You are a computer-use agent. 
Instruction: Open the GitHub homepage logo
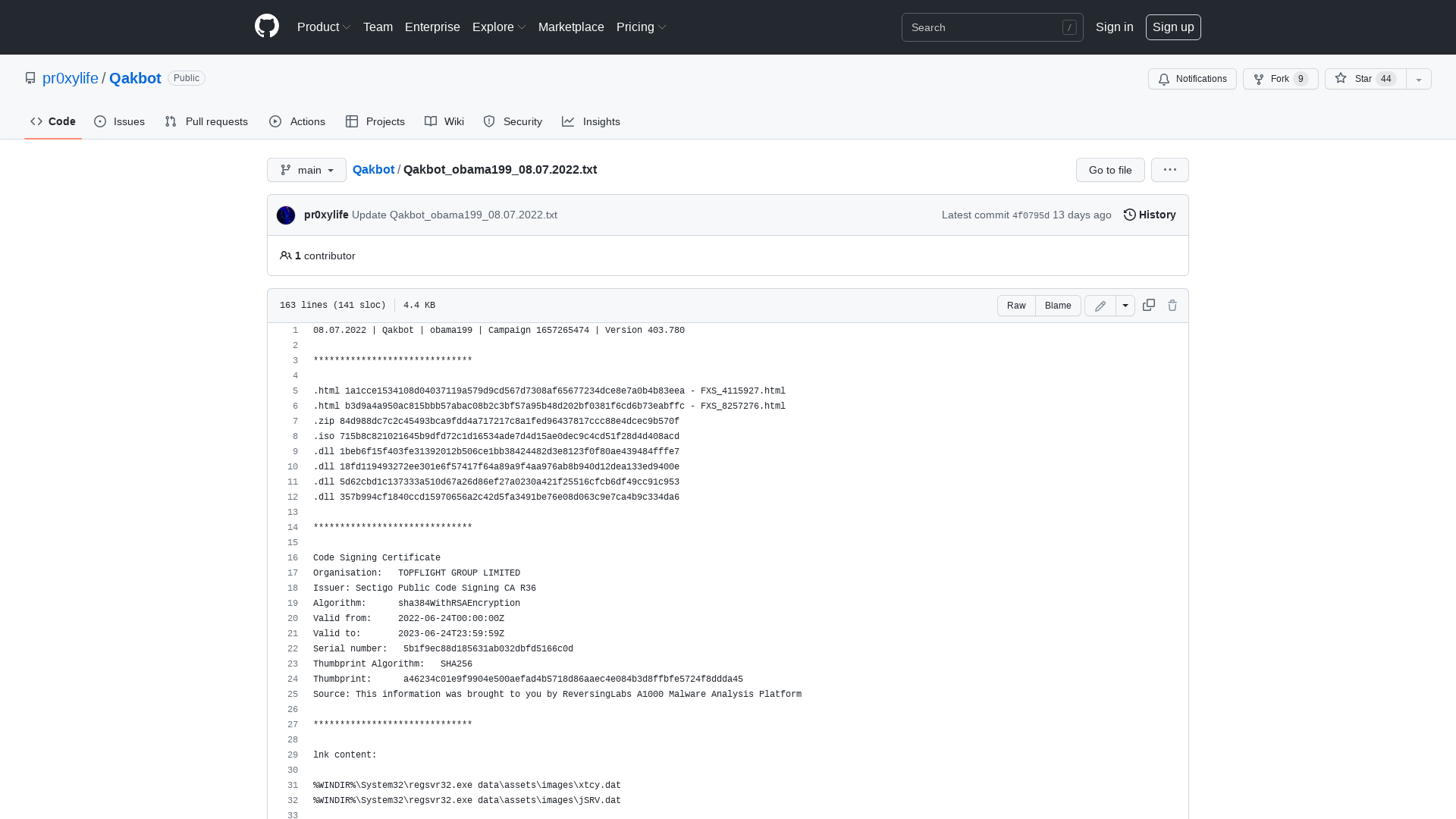tap(266, 27)
